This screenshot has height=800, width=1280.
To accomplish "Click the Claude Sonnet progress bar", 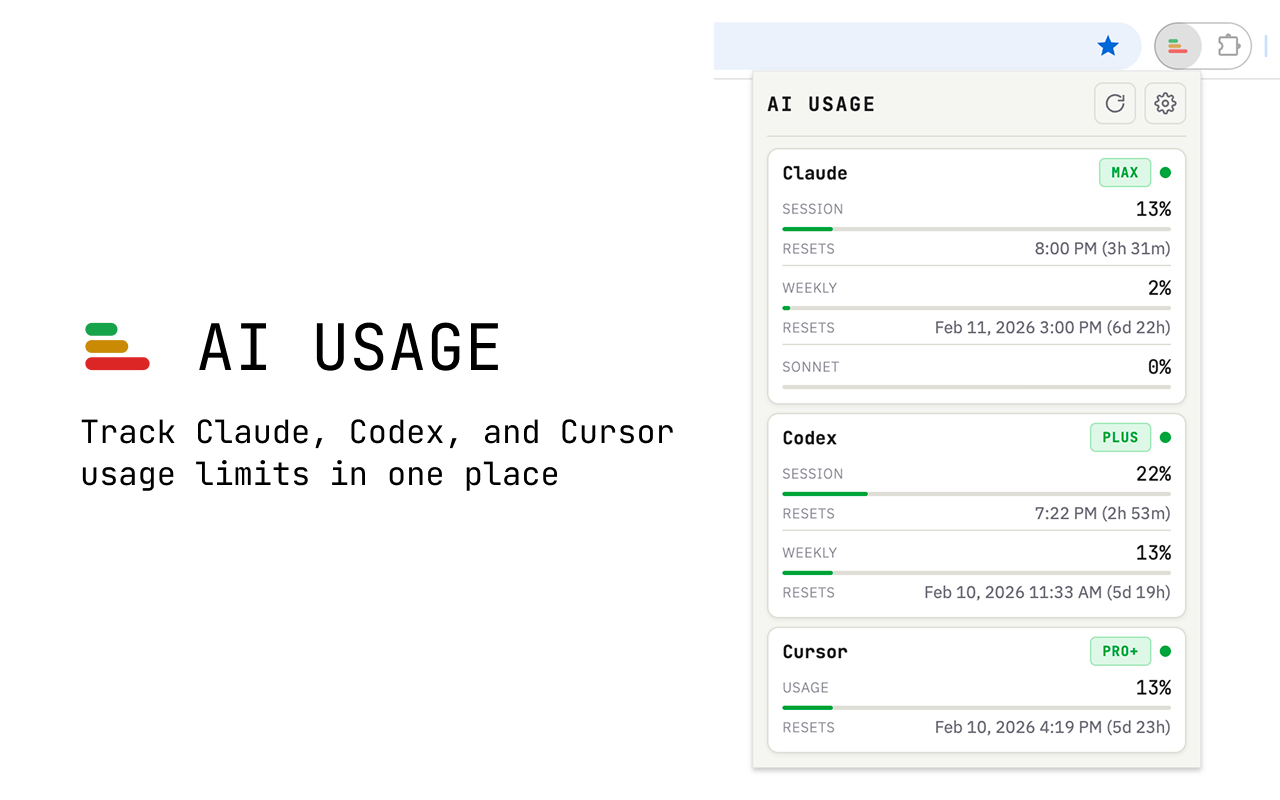I will point(976,387).
